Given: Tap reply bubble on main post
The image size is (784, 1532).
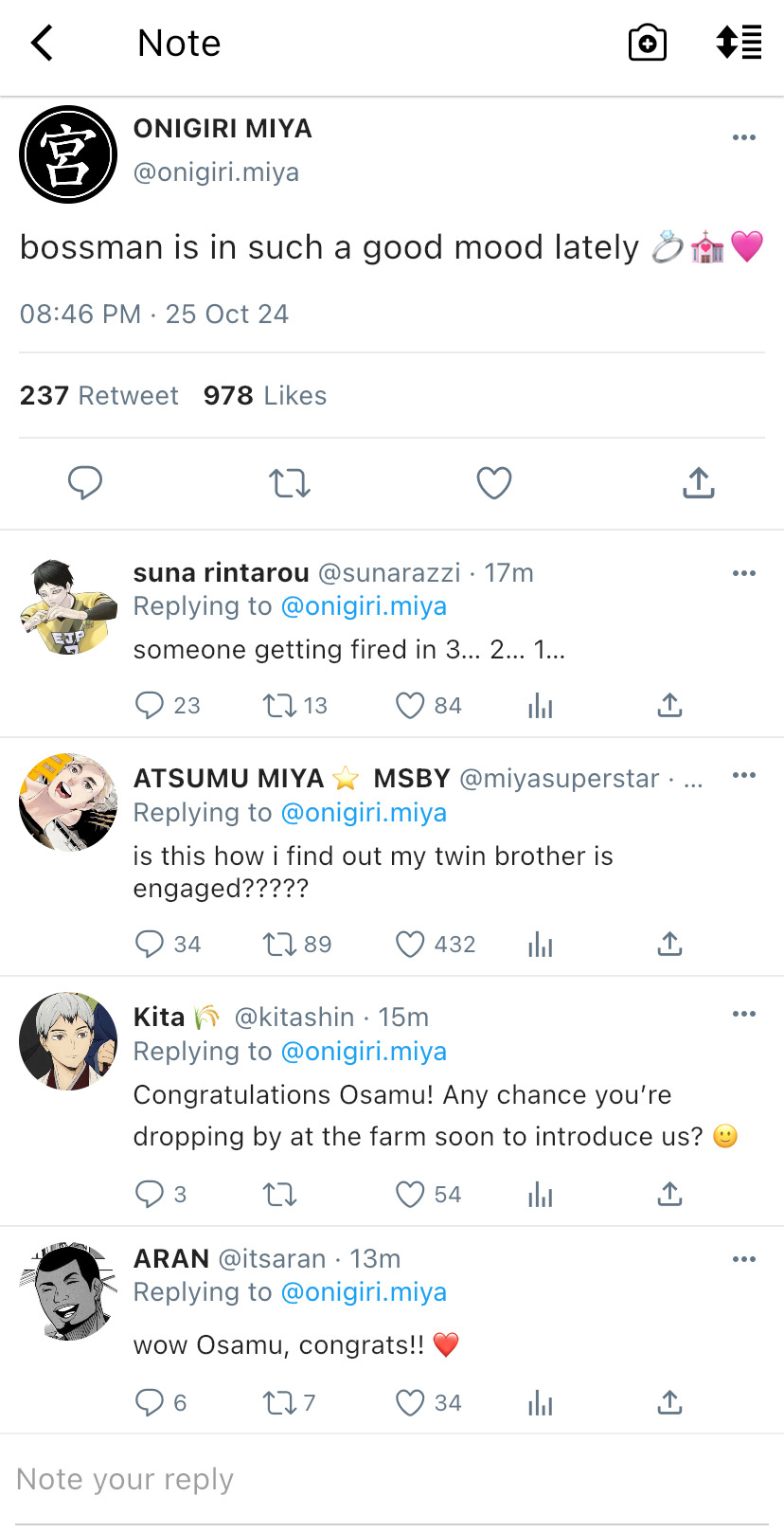Looking at the screenshot, I should 85,483.
